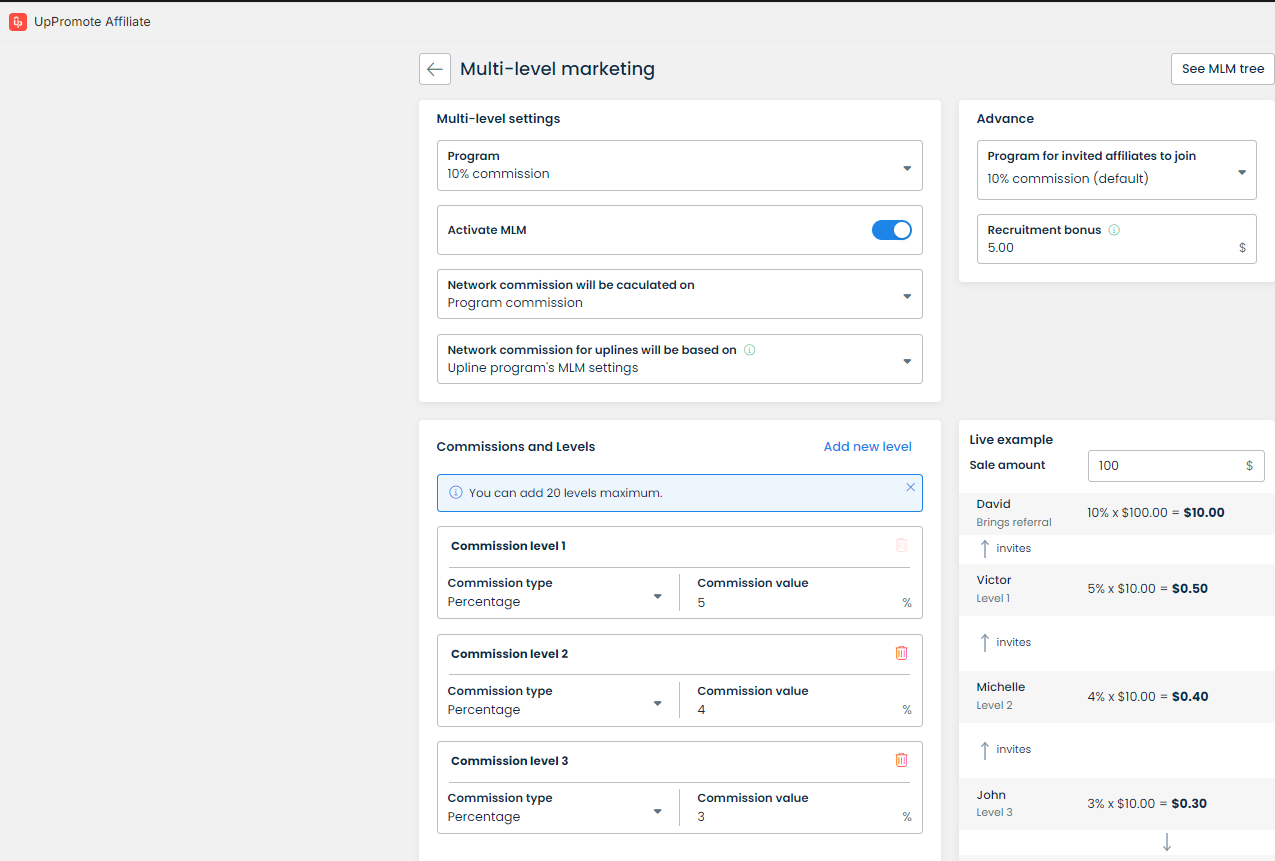Go back using the arrow button
The image size is (1275, 861).
click(434, 69)
